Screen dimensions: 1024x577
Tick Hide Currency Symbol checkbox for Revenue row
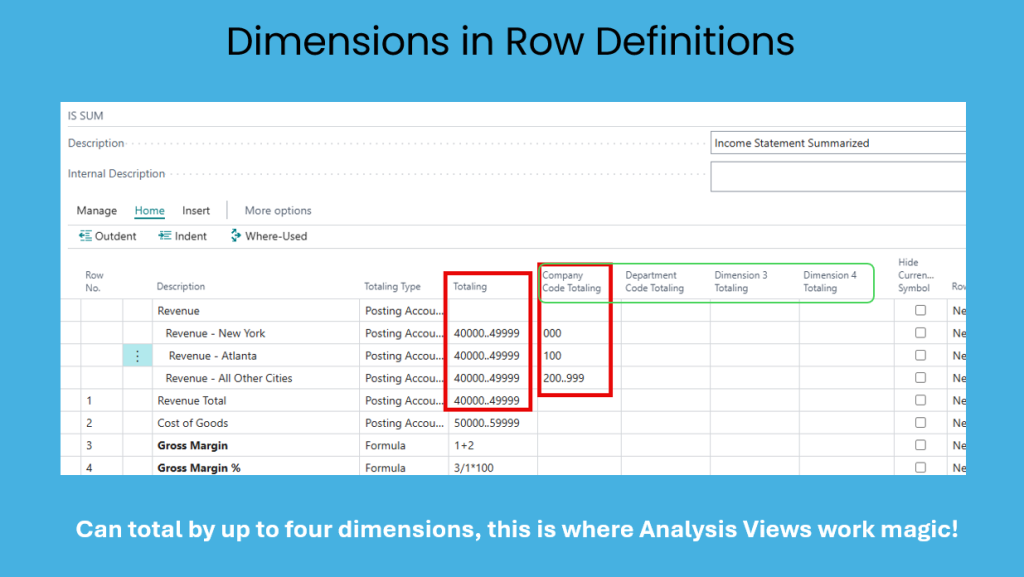coord(920,311)
